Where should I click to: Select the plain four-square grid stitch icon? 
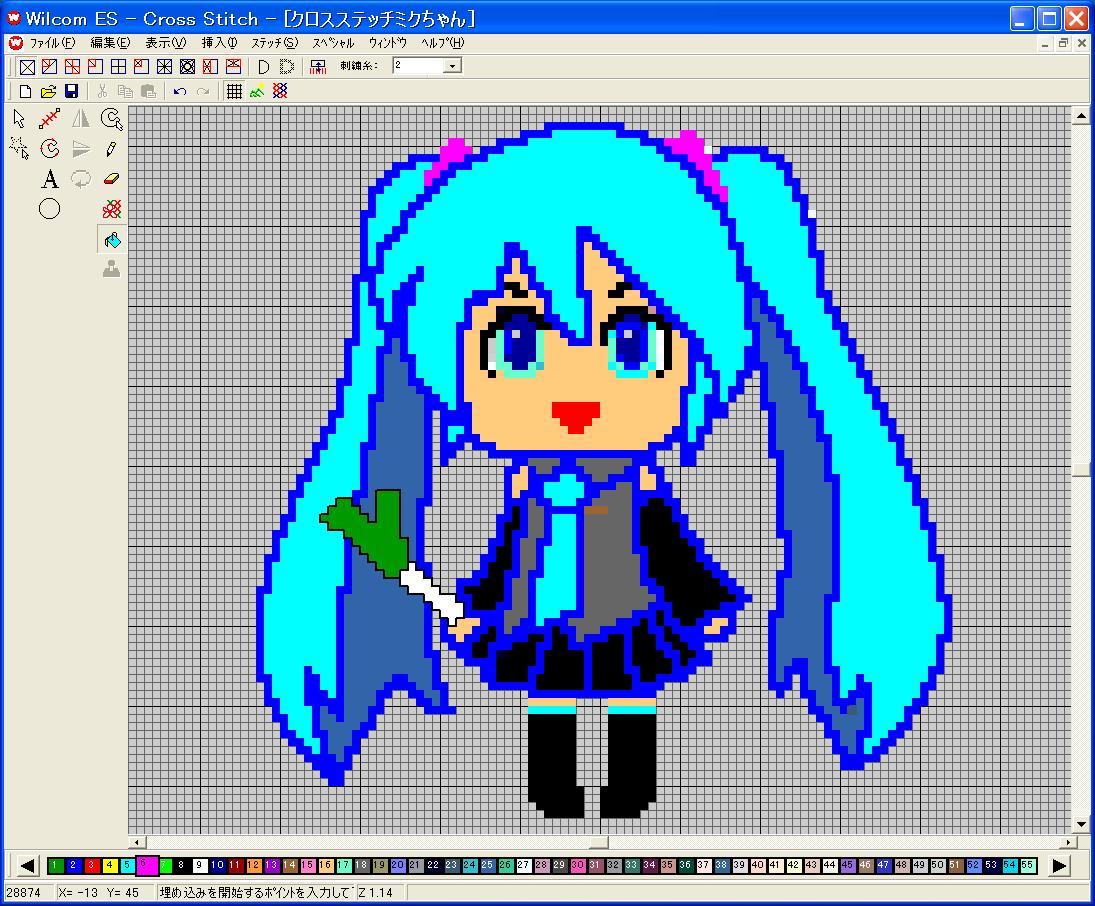pyautogui.click(x=118, y=67)
